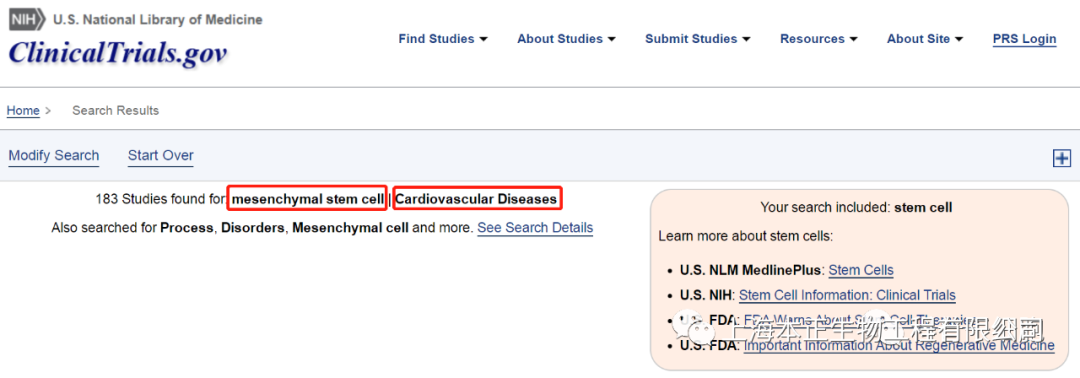Screen dimensions: 1080x378
Task: Click Start Over
Action: coord(160,156)
